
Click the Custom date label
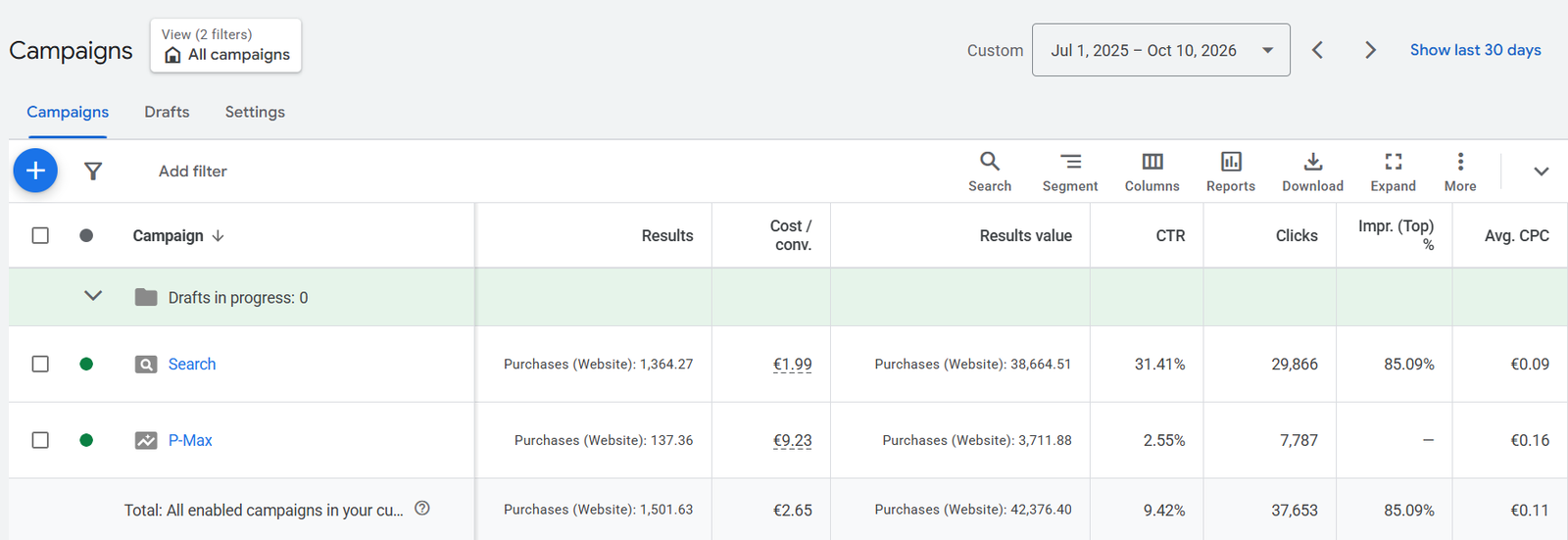[x=995, y=50]
